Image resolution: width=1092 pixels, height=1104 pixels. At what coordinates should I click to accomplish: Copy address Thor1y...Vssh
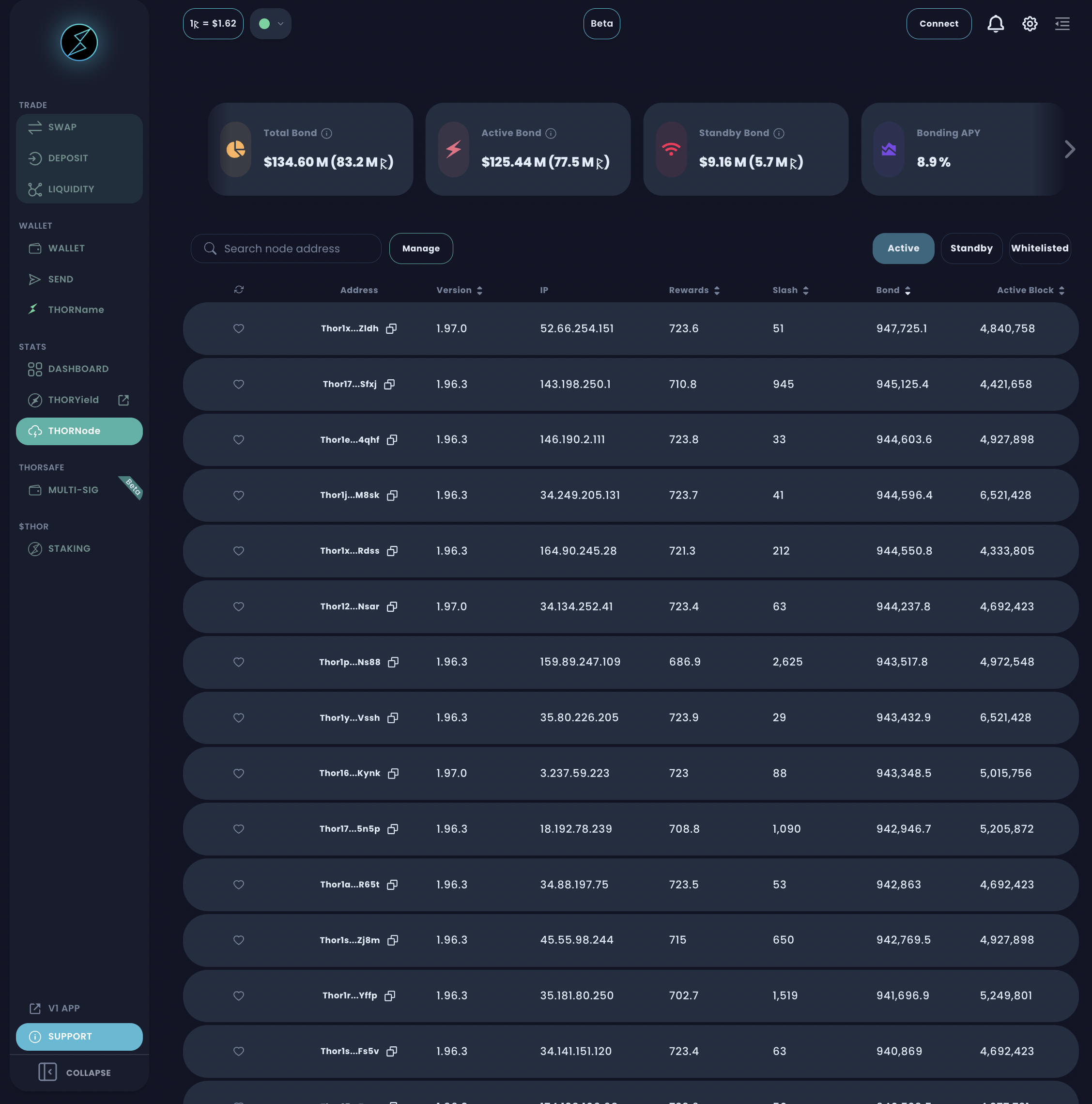coord(392,718)
